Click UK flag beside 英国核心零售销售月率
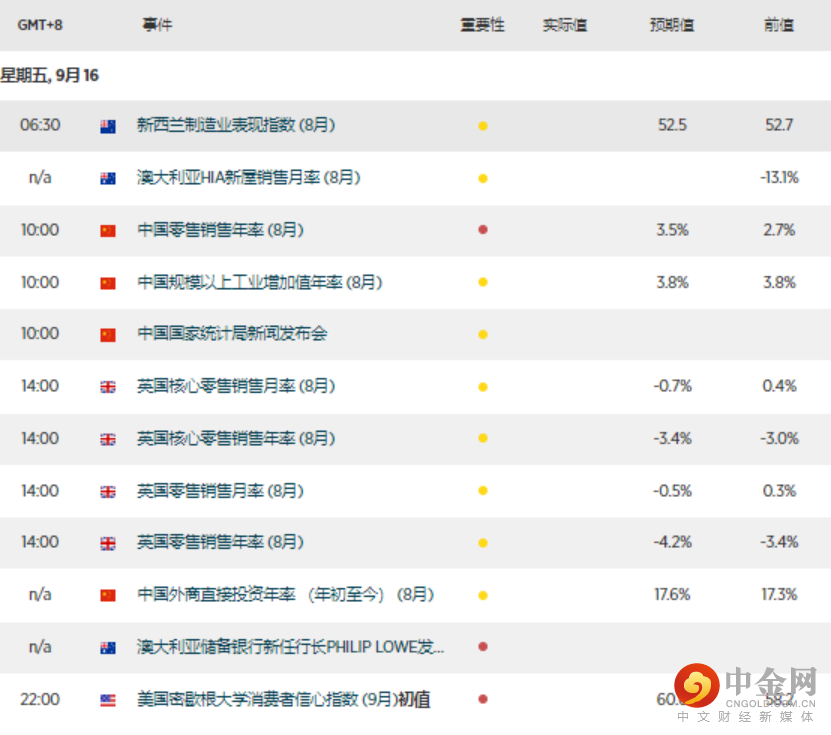The height and width of the screenshot is (735, 831). coord(108,387)
